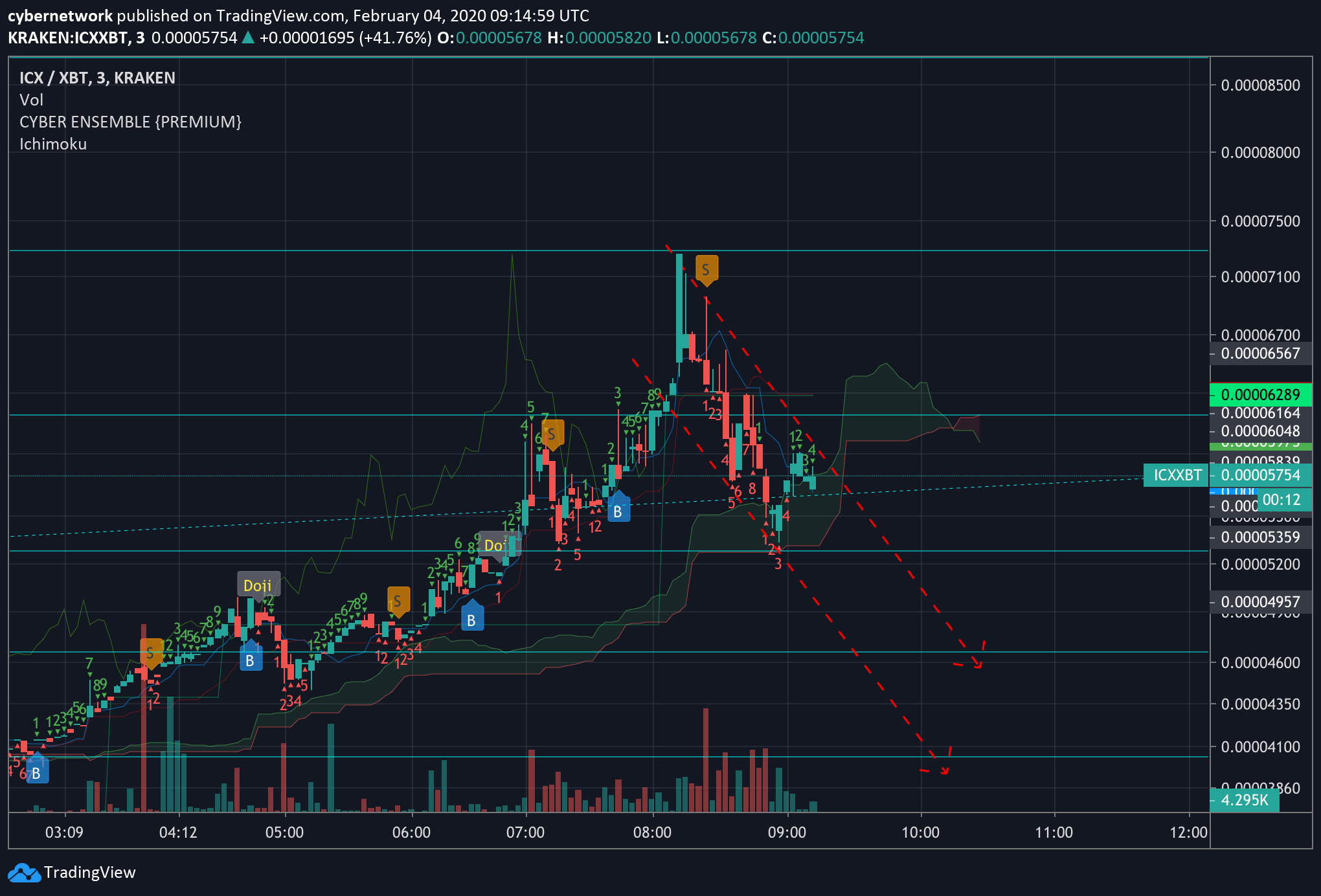The width and height of the screenshot is (1321, 896).
Task: Click the 0.00004100 price scale value
Action: tap(1261, 747)
